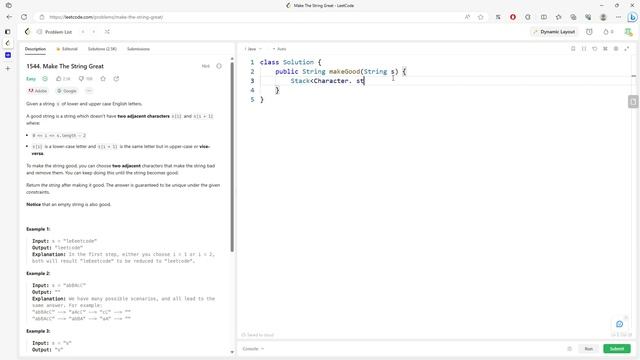The image size is (640, 360).
Task: Switch to the Description tab
Action: click(x=35, y=49)
